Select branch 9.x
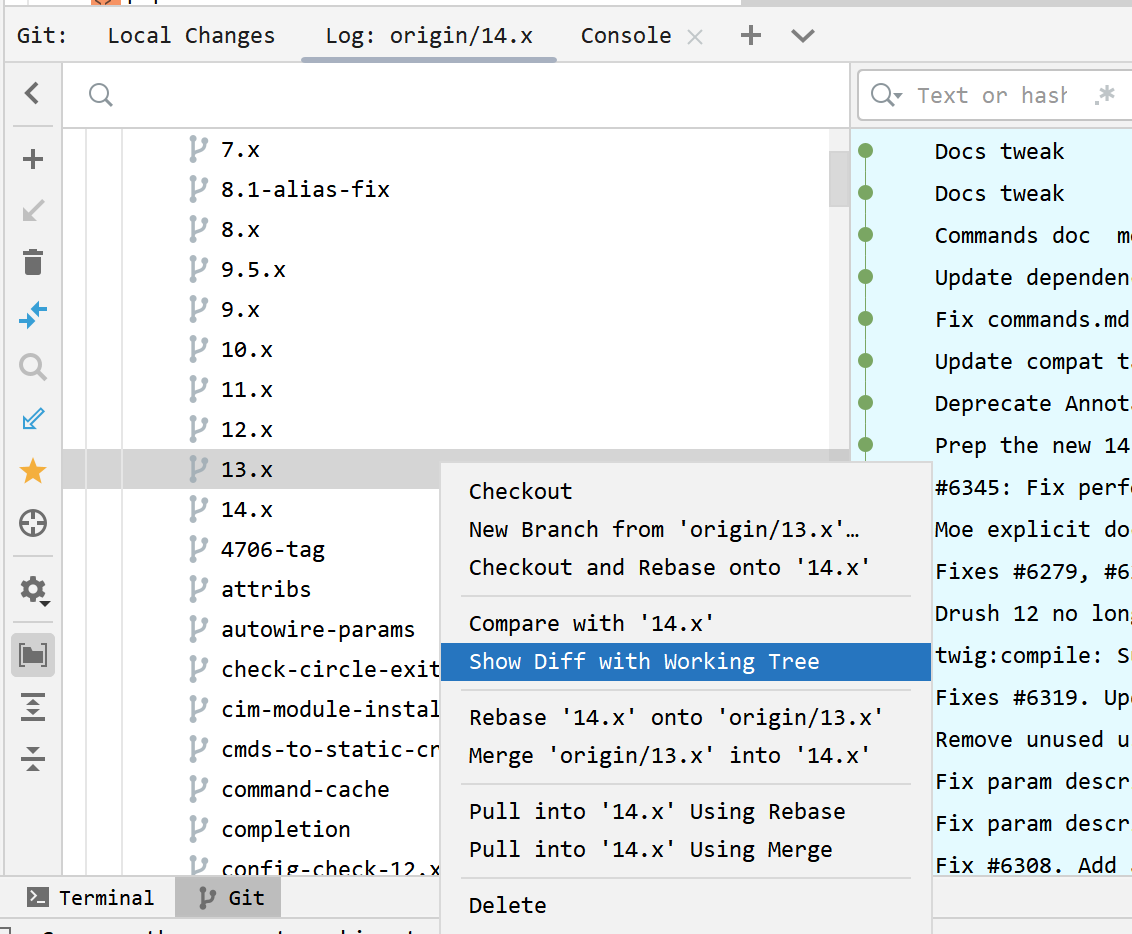The image size is (1132, 934). coord(240,310)
